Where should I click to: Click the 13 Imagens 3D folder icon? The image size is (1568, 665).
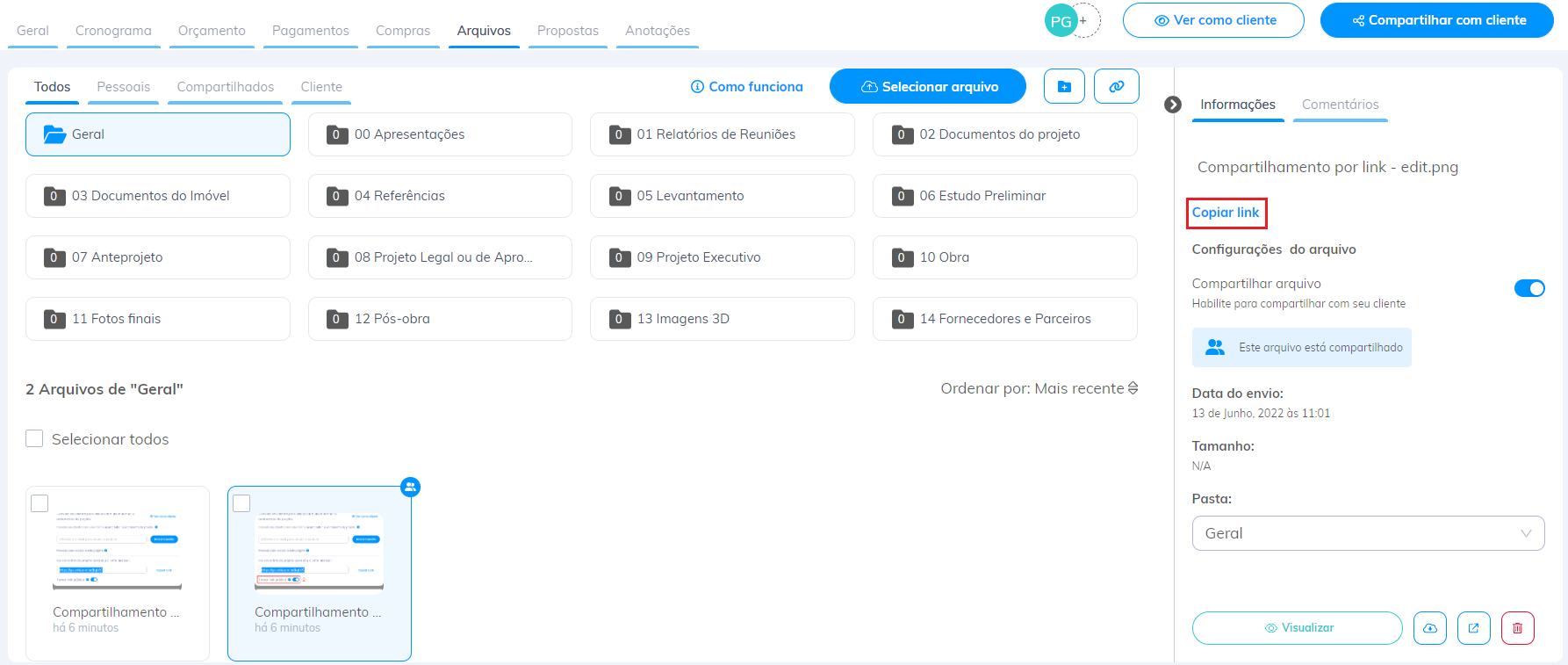point(619,319)
